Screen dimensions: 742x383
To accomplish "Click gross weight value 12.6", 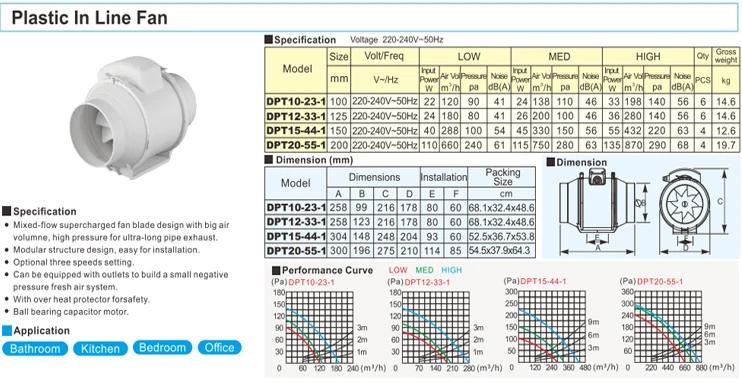I will pyautogui.click(x=725, y=131).
